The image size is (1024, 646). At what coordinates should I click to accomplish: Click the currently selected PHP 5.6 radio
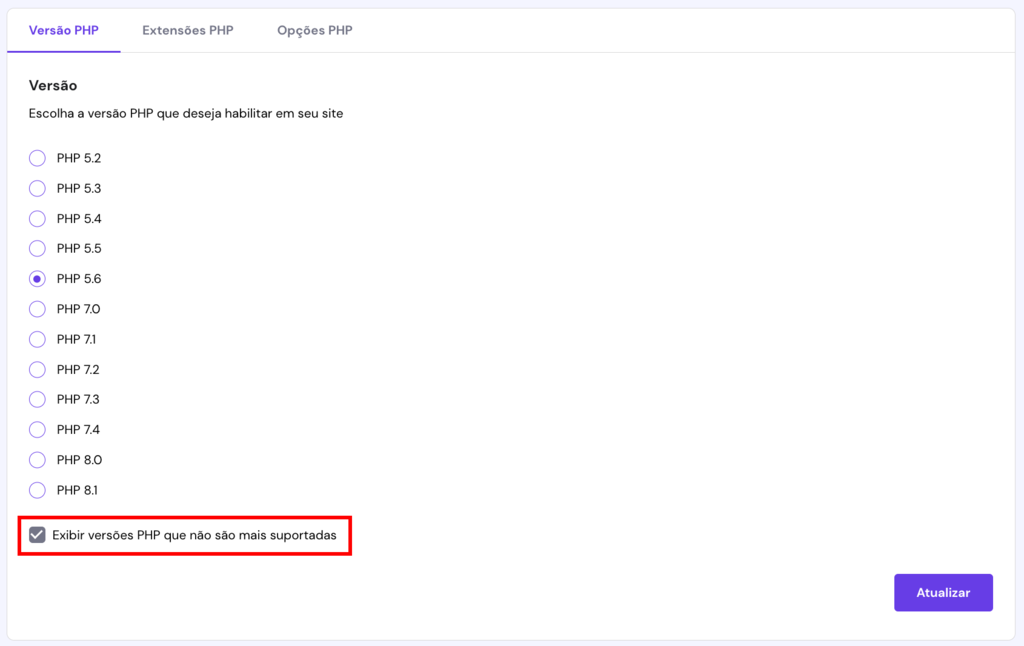point(37,278)
